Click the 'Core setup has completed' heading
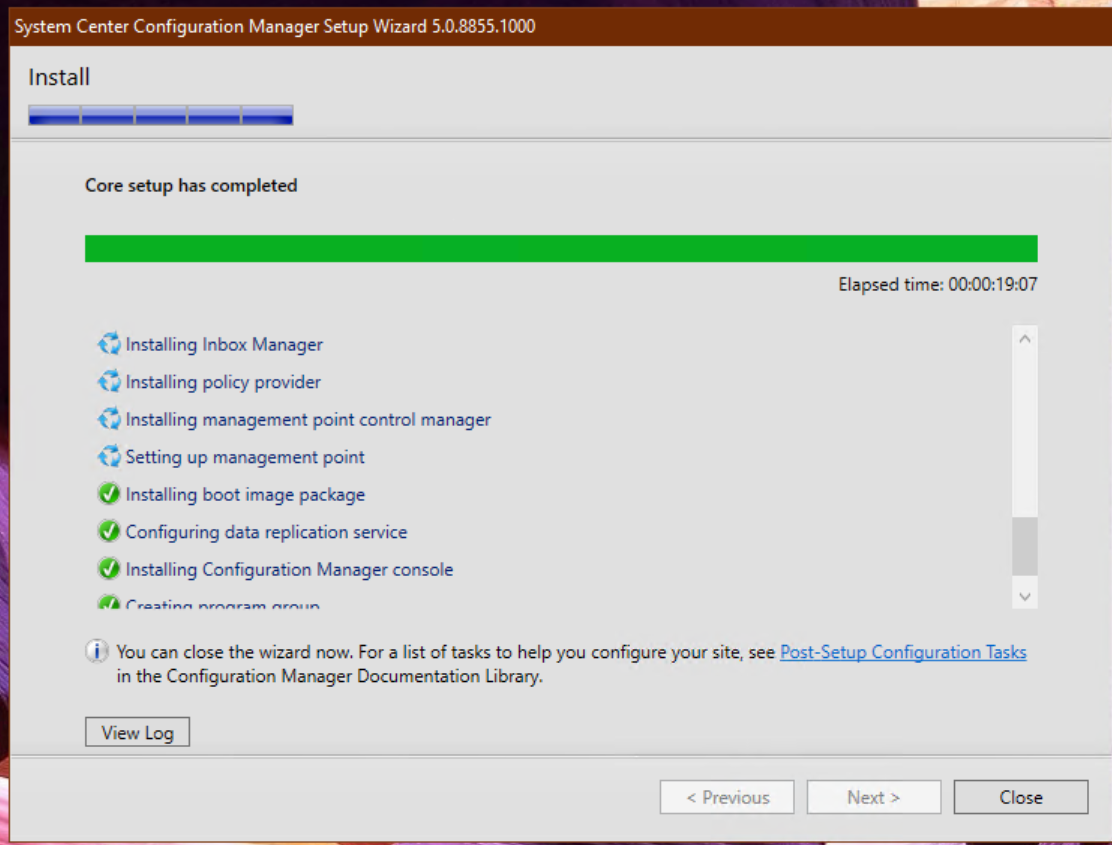1112x845 pixels. [x=191, y=186]
